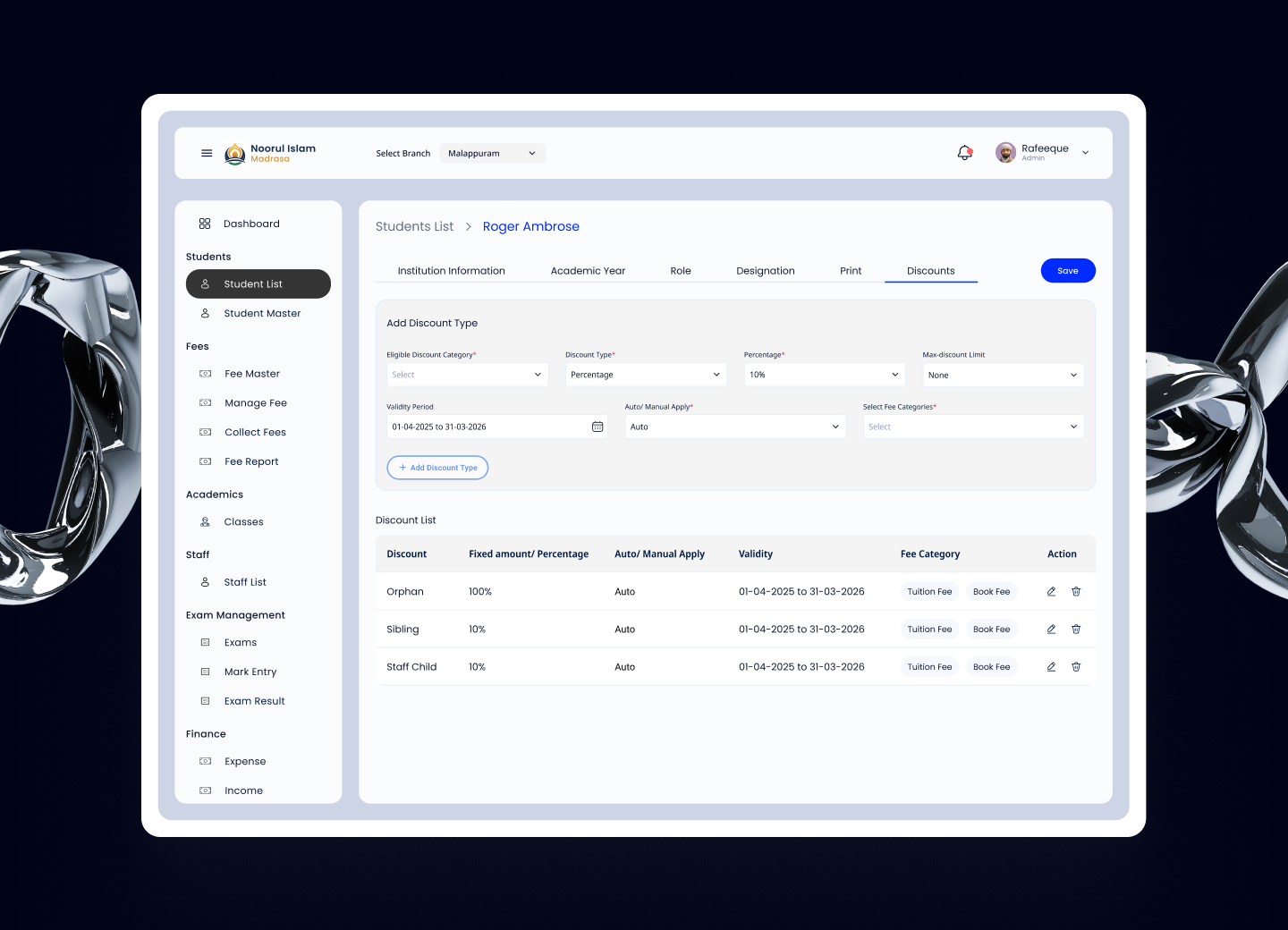Open the calendar icon in Validity Period

(597, 427)
